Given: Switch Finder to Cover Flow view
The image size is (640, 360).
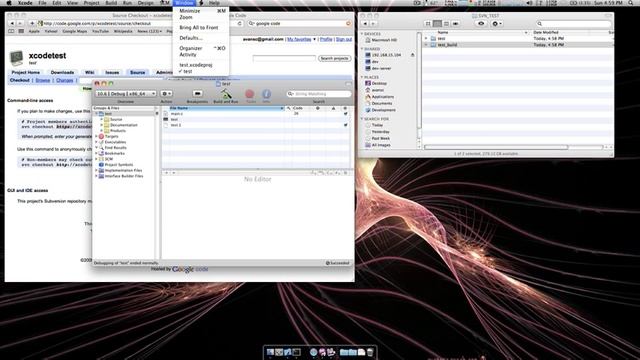Looking at the screenshot, I should [x=456, y=24].
